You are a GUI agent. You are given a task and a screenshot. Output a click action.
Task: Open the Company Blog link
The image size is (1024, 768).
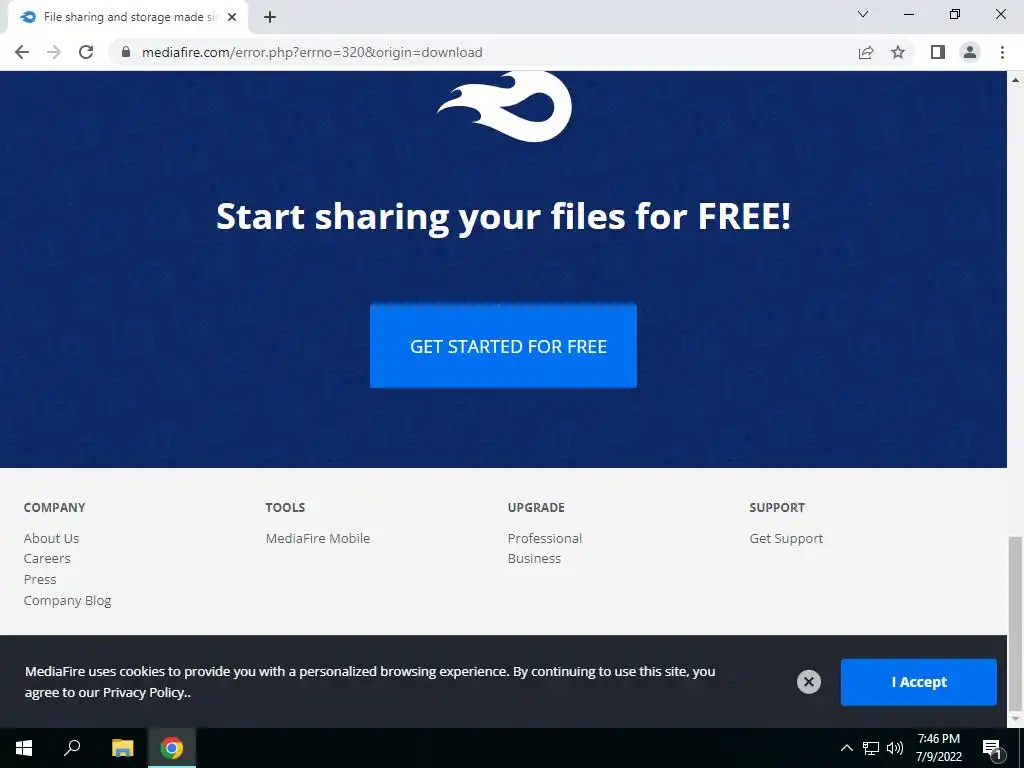click(x=67, y=600)
